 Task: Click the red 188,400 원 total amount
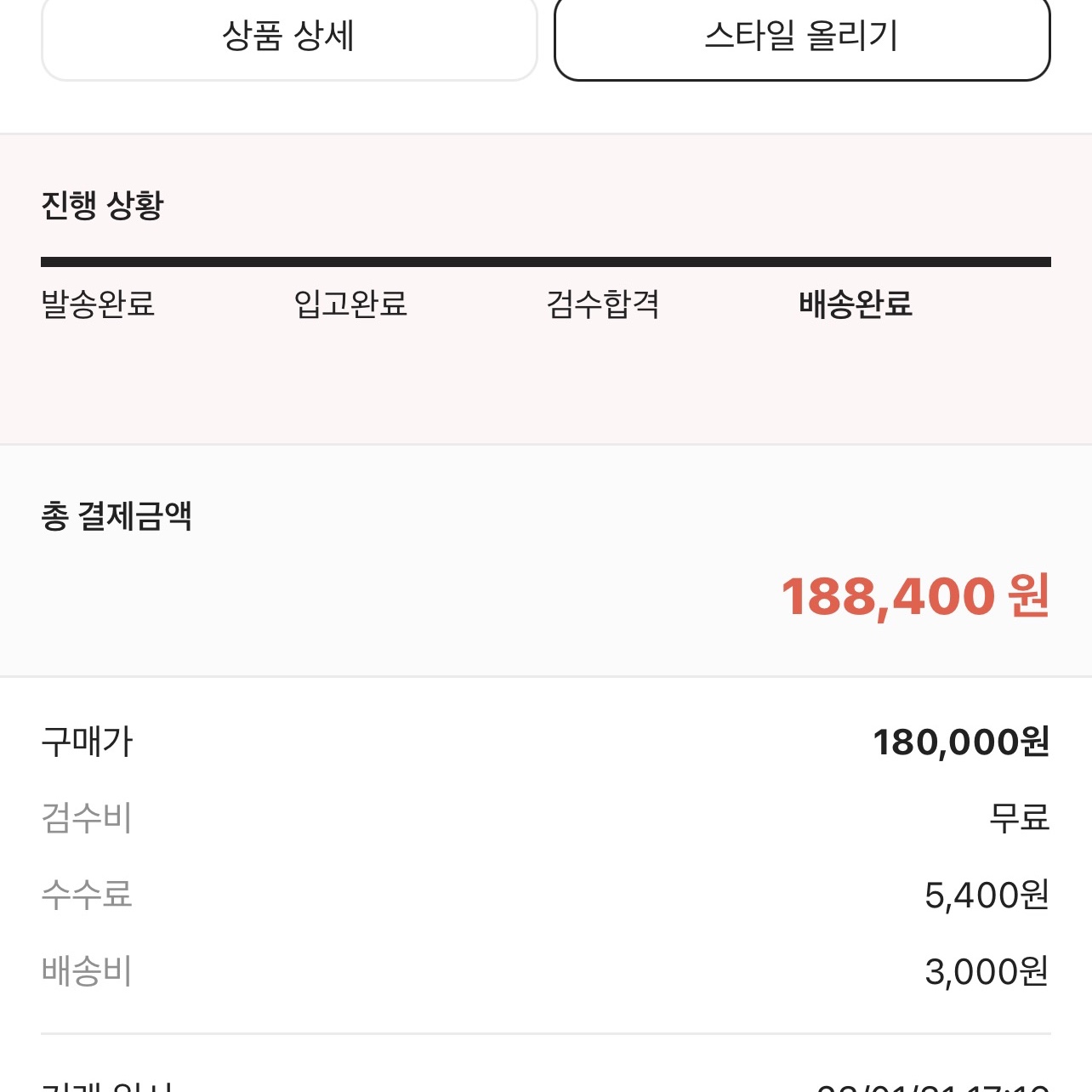pyautogui.click(x=915, y=596)
